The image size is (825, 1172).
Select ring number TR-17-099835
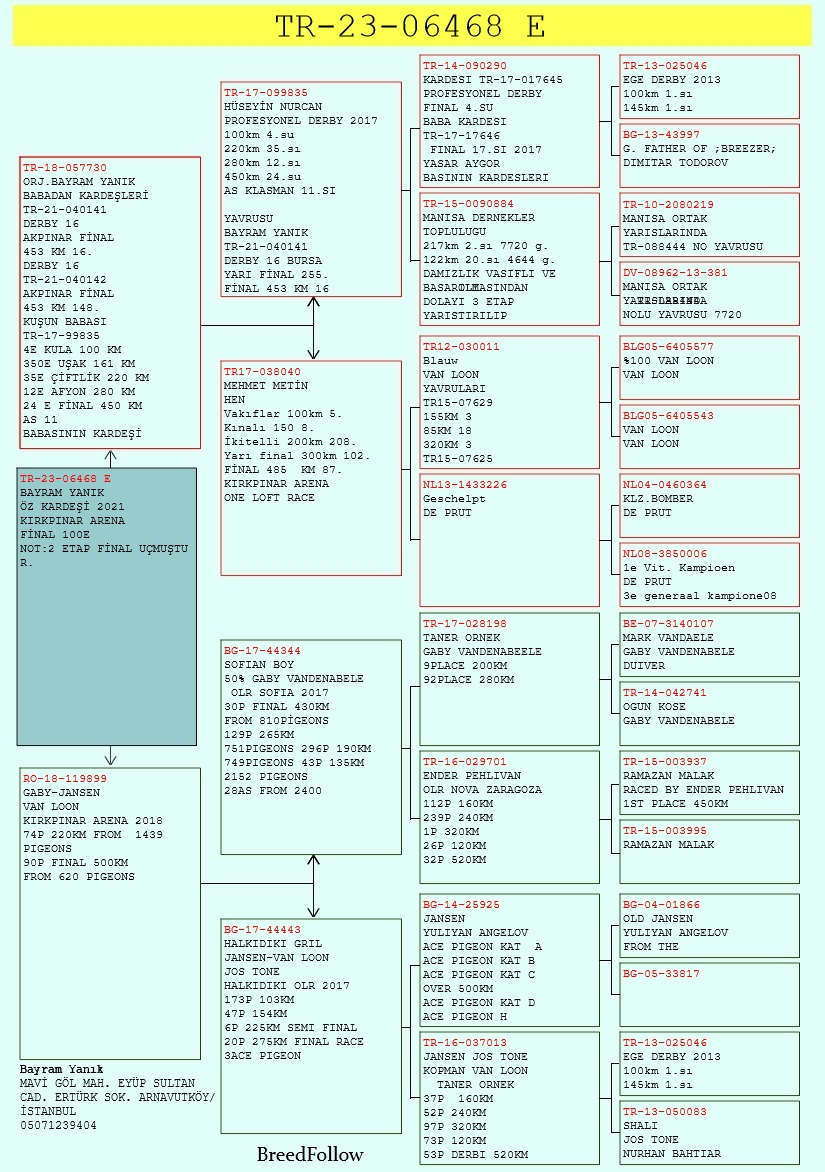pos(266,93)
